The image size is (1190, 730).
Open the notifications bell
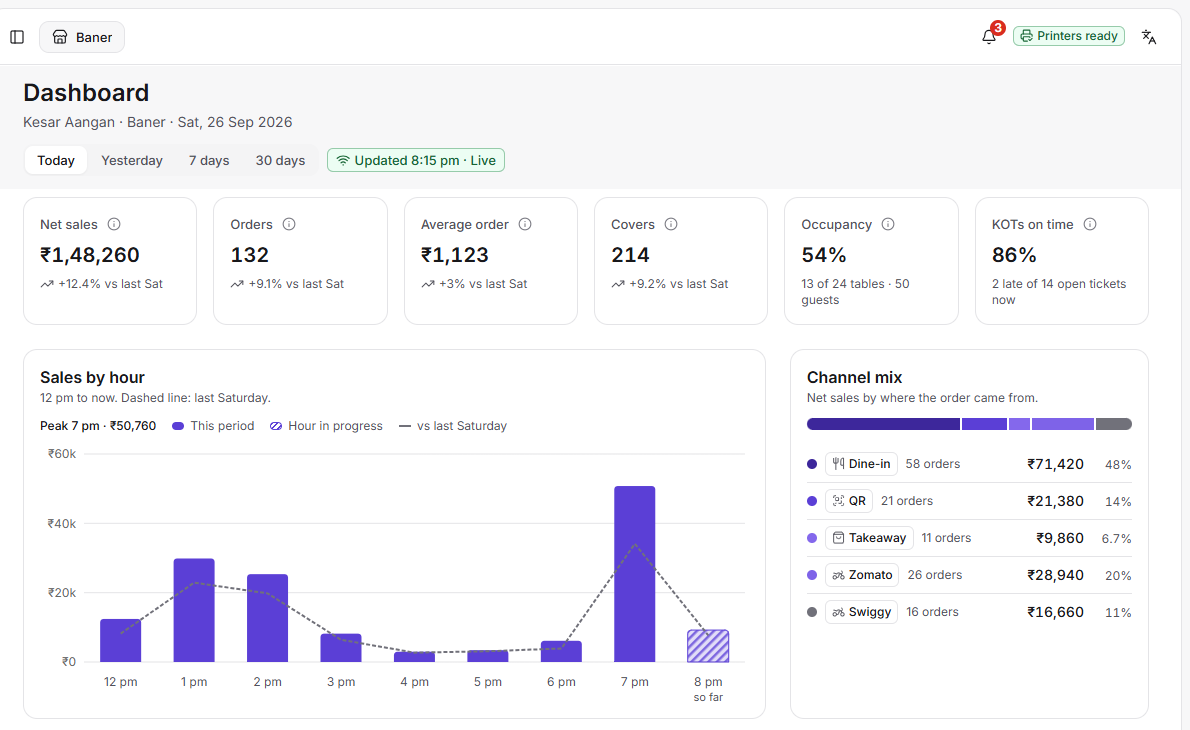click(989, 36)
